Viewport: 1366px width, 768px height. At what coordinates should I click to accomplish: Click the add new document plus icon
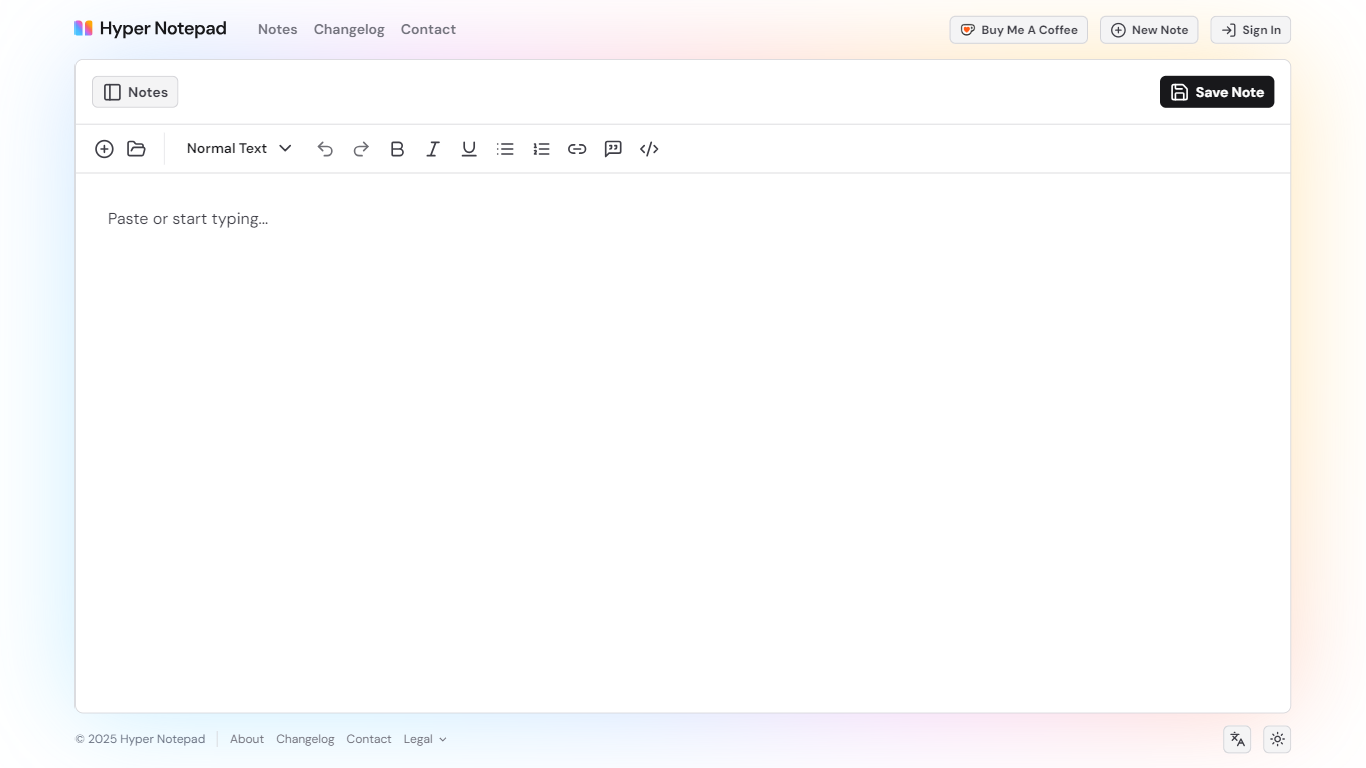[104, 148]
